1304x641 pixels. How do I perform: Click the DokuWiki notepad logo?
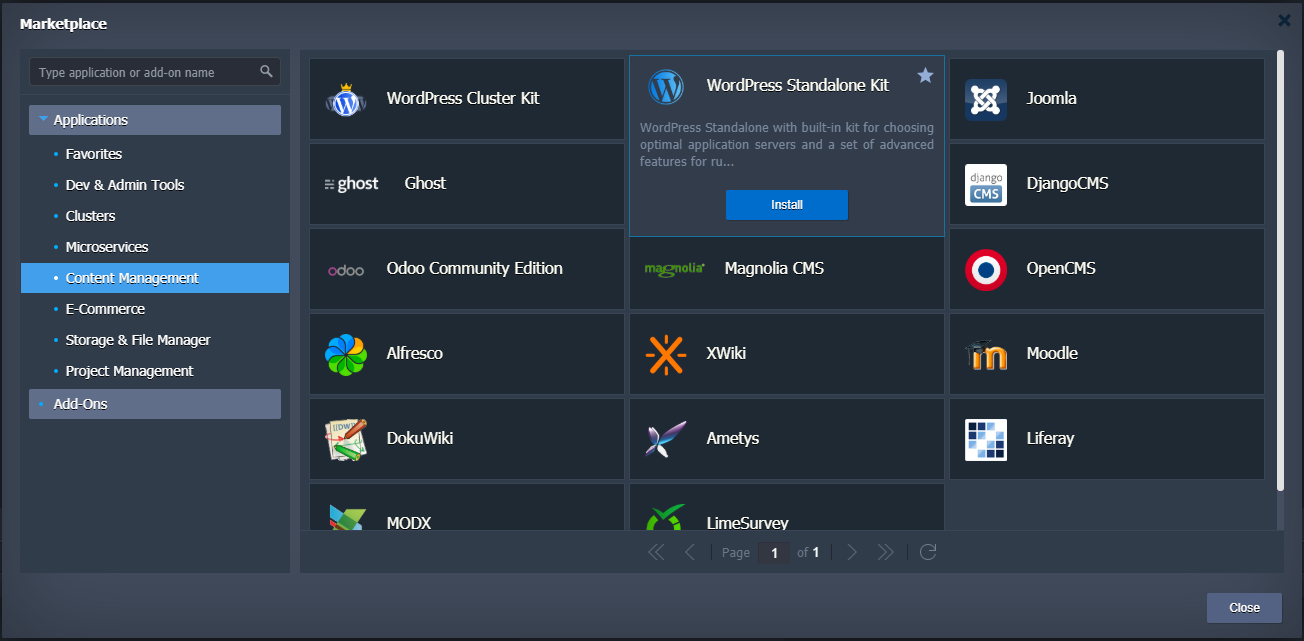pos(346,439)
